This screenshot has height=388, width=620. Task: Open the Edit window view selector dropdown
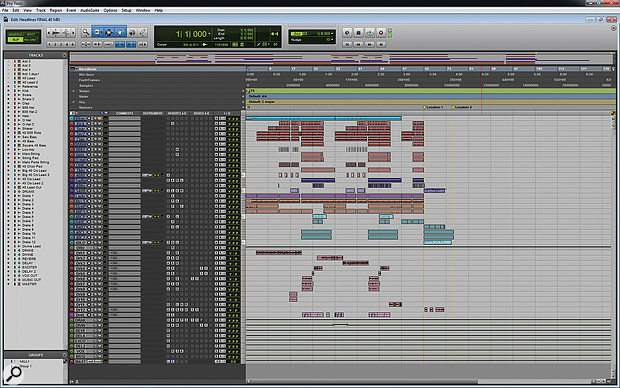(74, 114)
